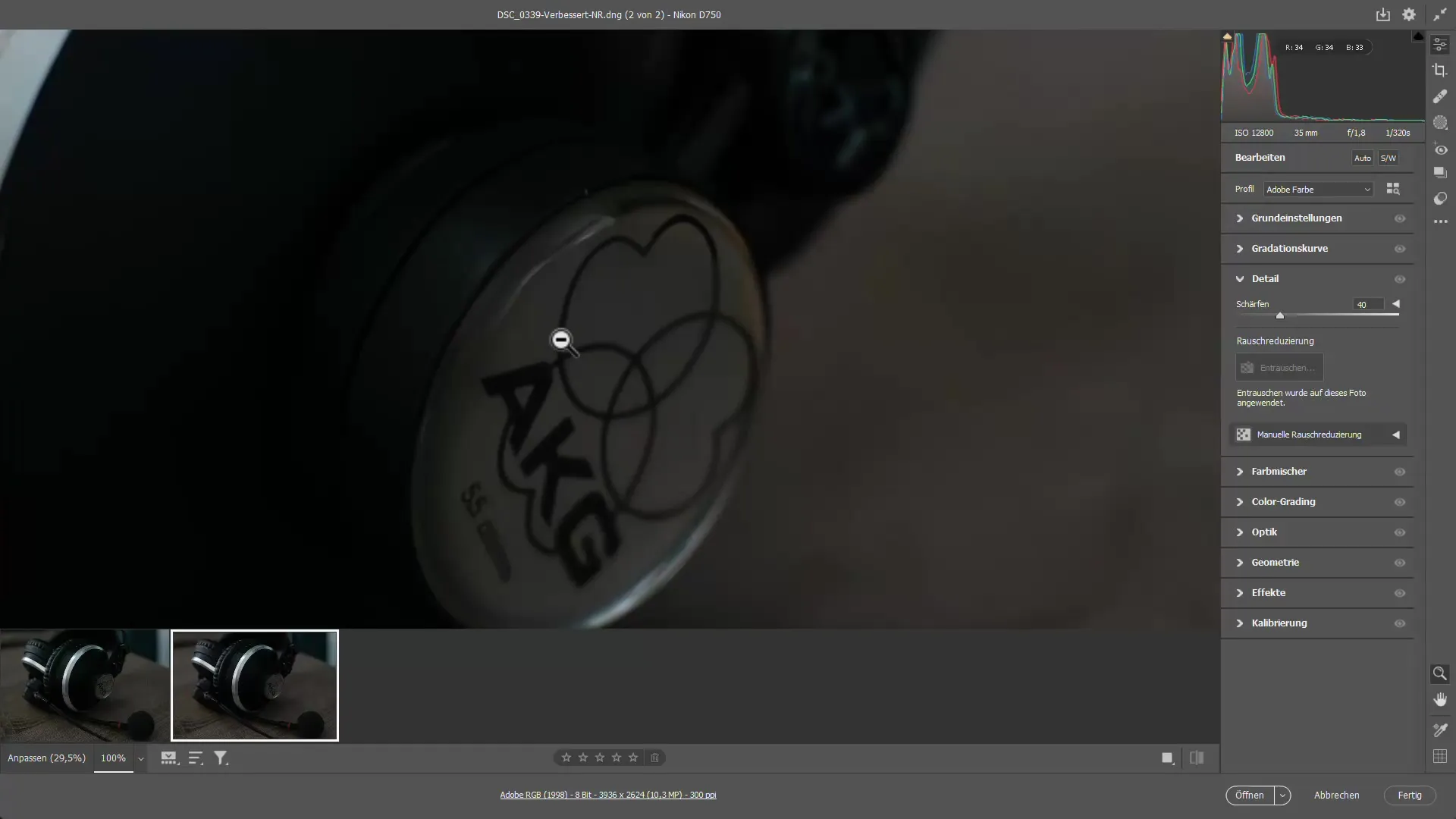This screenshot has height=819, width=1456.
Task: Toggle highlight clipping warning triangle
Action: tap(1417, 36)
